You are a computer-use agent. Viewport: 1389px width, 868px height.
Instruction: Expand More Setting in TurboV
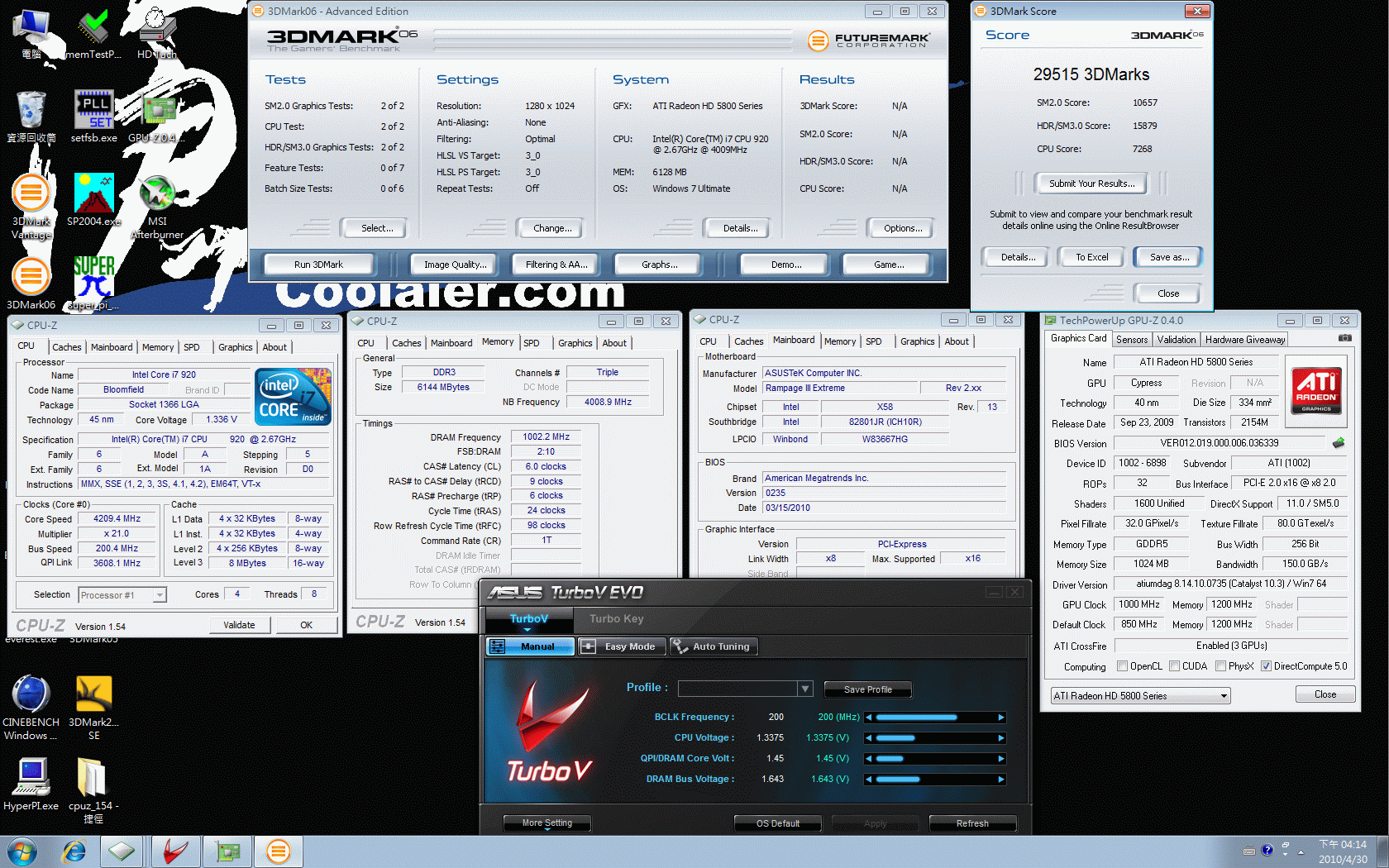coord(547,823)
